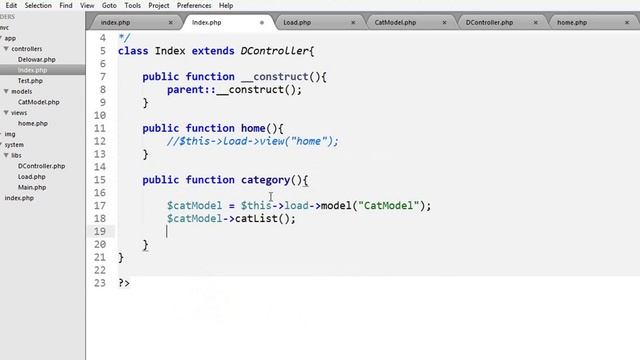Click the class keyword on line 5
Image resolution: width=640 pixels, height=360 pixels.
pyautogui.click(x=133, y=51)
